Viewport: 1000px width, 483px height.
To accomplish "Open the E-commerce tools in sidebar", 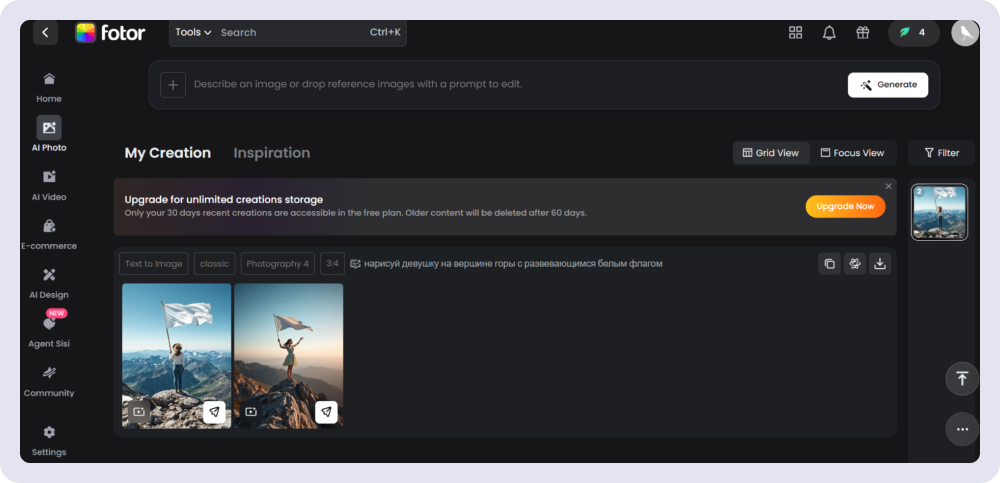I will pos(49,233).
